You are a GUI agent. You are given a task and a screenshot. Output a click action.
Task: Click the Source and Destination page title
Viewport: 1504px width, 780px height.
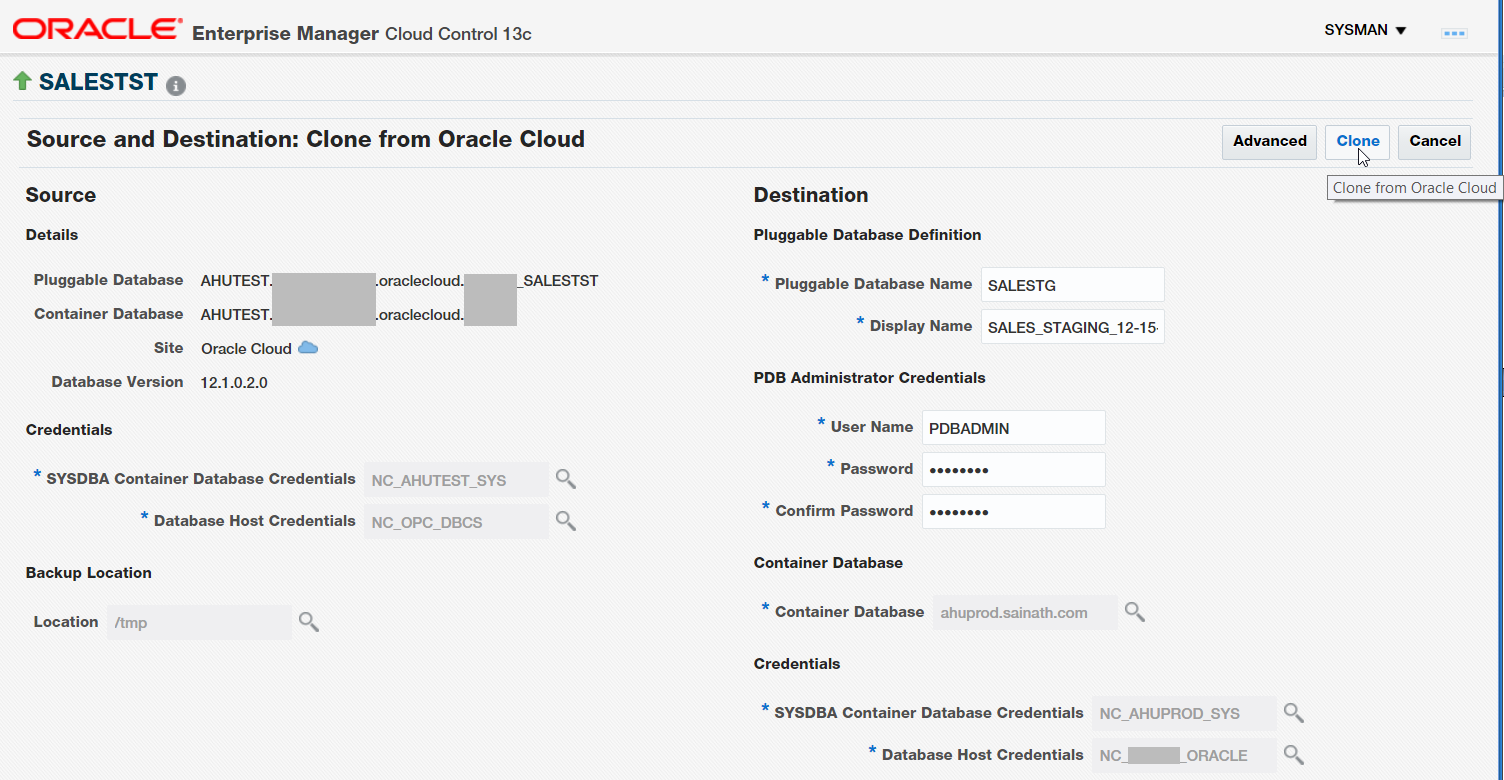[306, 139]
